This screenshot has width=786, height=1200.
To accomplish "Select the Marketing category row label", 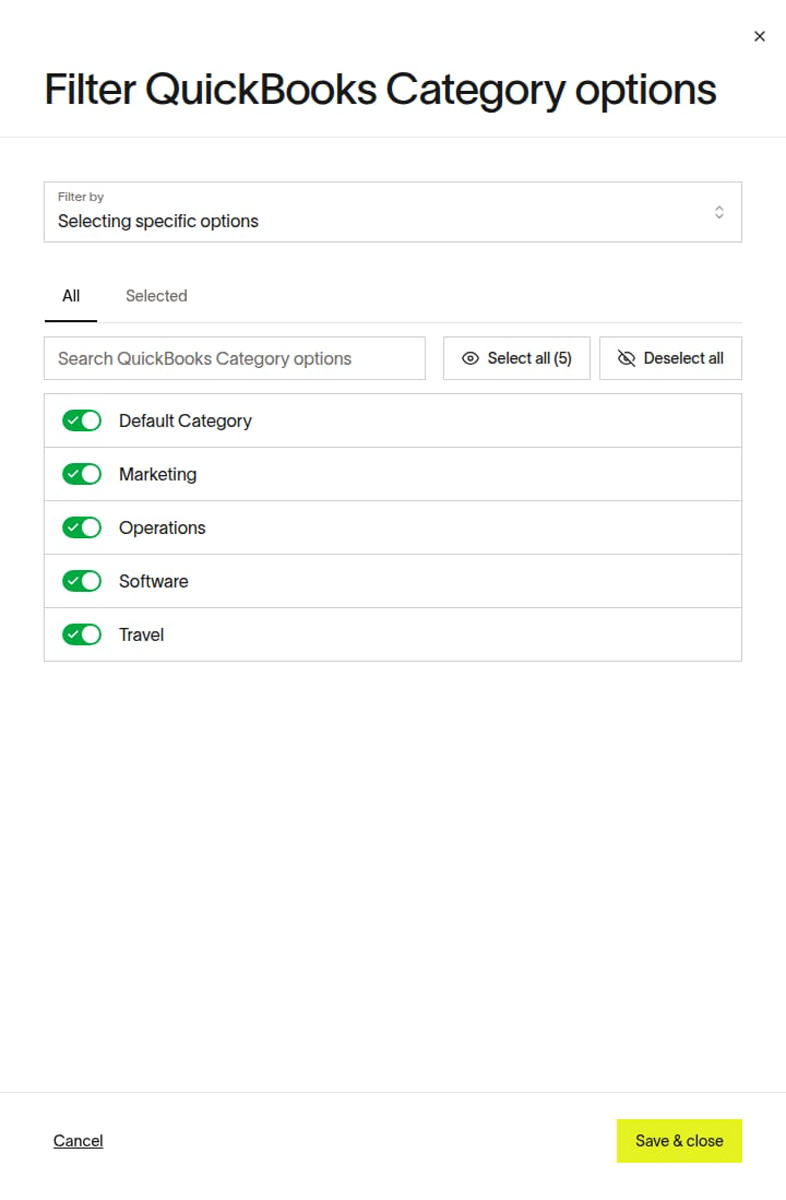I will [158, 474].
